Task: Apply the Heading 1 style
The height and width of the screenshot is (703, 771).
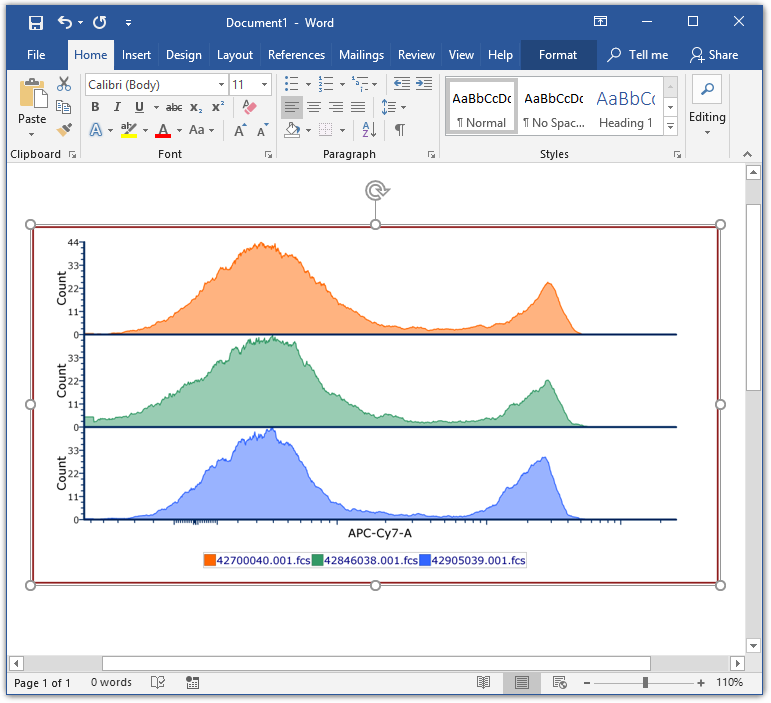Action: tap(625, 108)
